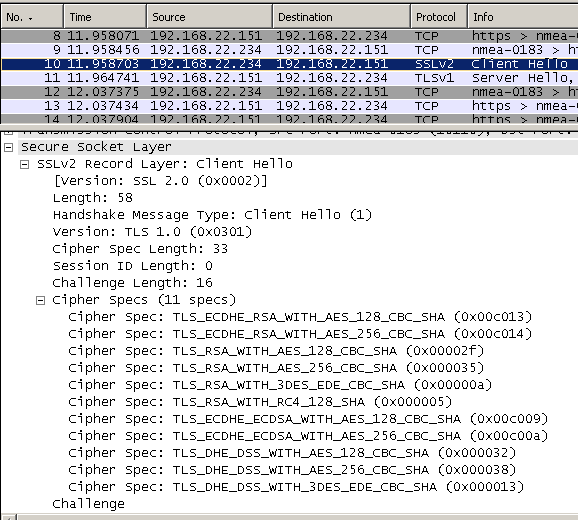Select the Challenge field at bottom
Screen dimensions: 578x520
(x=88, y=504)
